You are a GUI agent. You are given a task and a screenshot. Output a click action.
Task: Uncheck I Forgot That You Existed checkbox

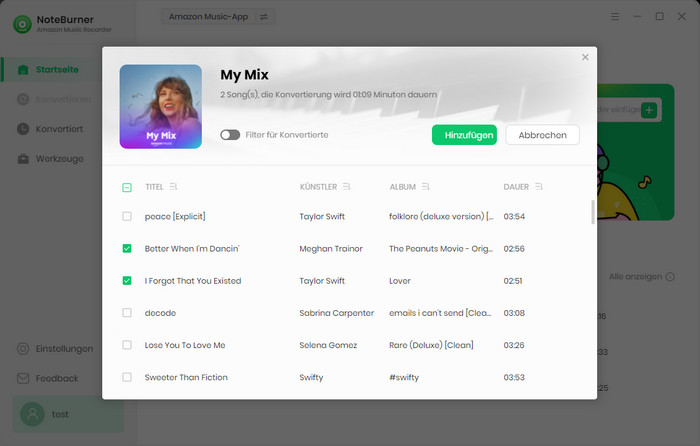pyautogui.click(x=127, y=281)
